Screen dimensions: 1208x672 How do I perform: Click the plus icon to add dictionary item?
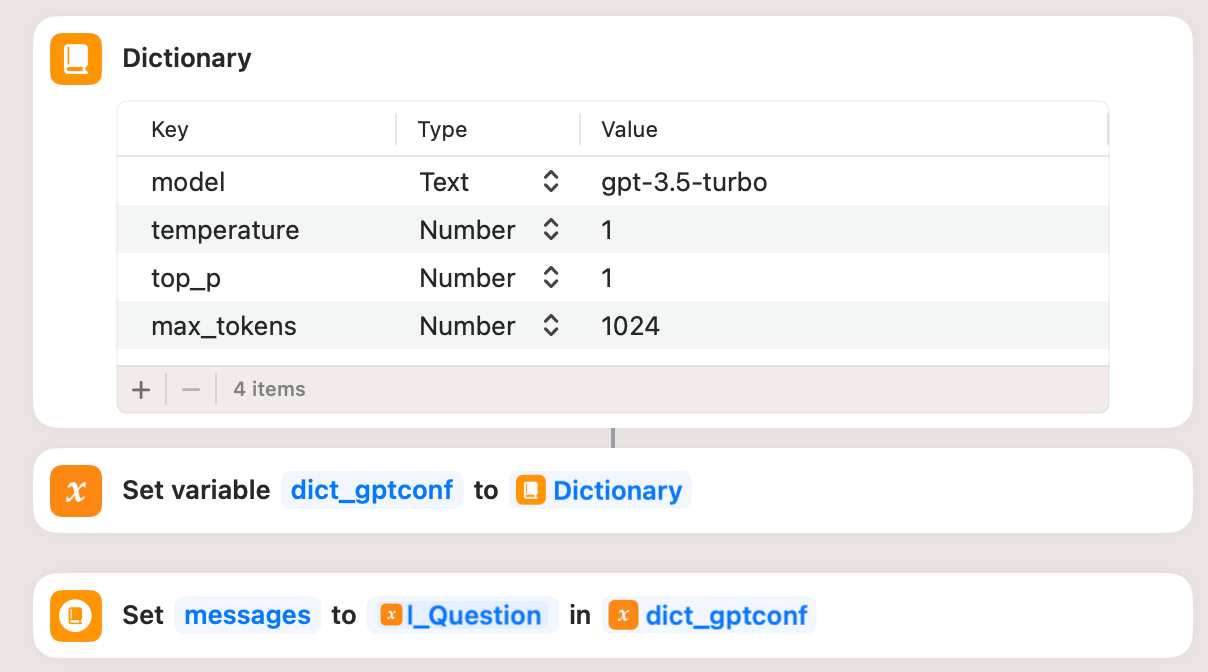[141, 390]
